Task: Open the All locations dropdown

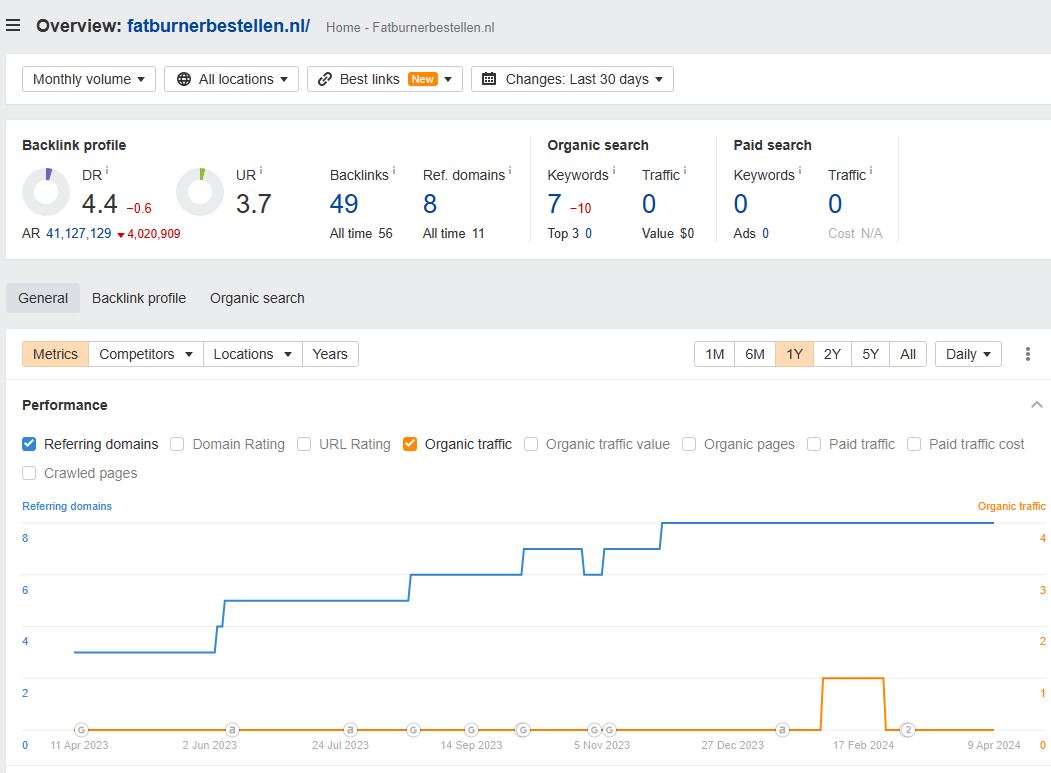Action: [231, 79]
